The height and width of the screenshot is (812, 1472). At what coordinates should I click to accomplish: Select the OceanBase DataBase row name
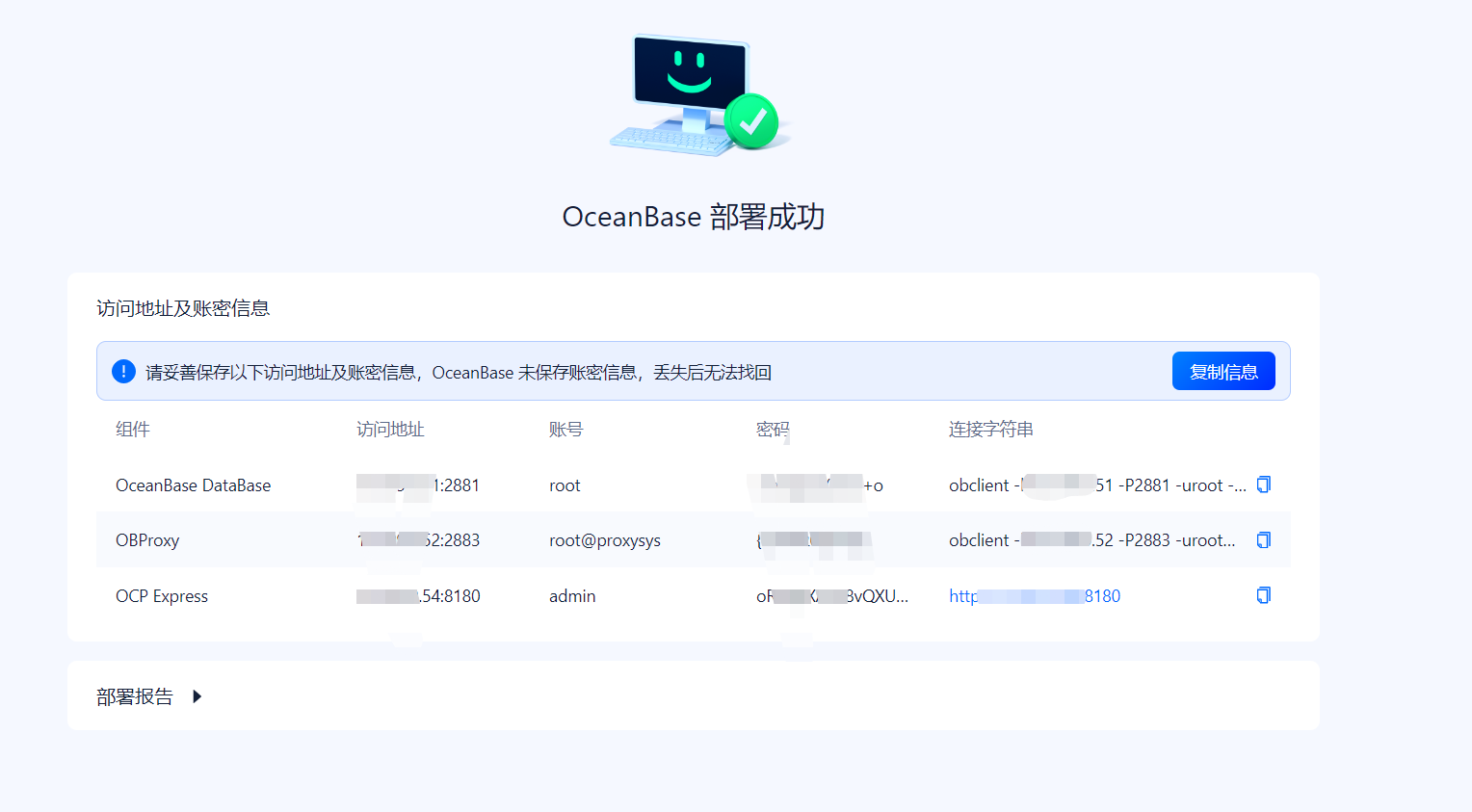(194, 485)
